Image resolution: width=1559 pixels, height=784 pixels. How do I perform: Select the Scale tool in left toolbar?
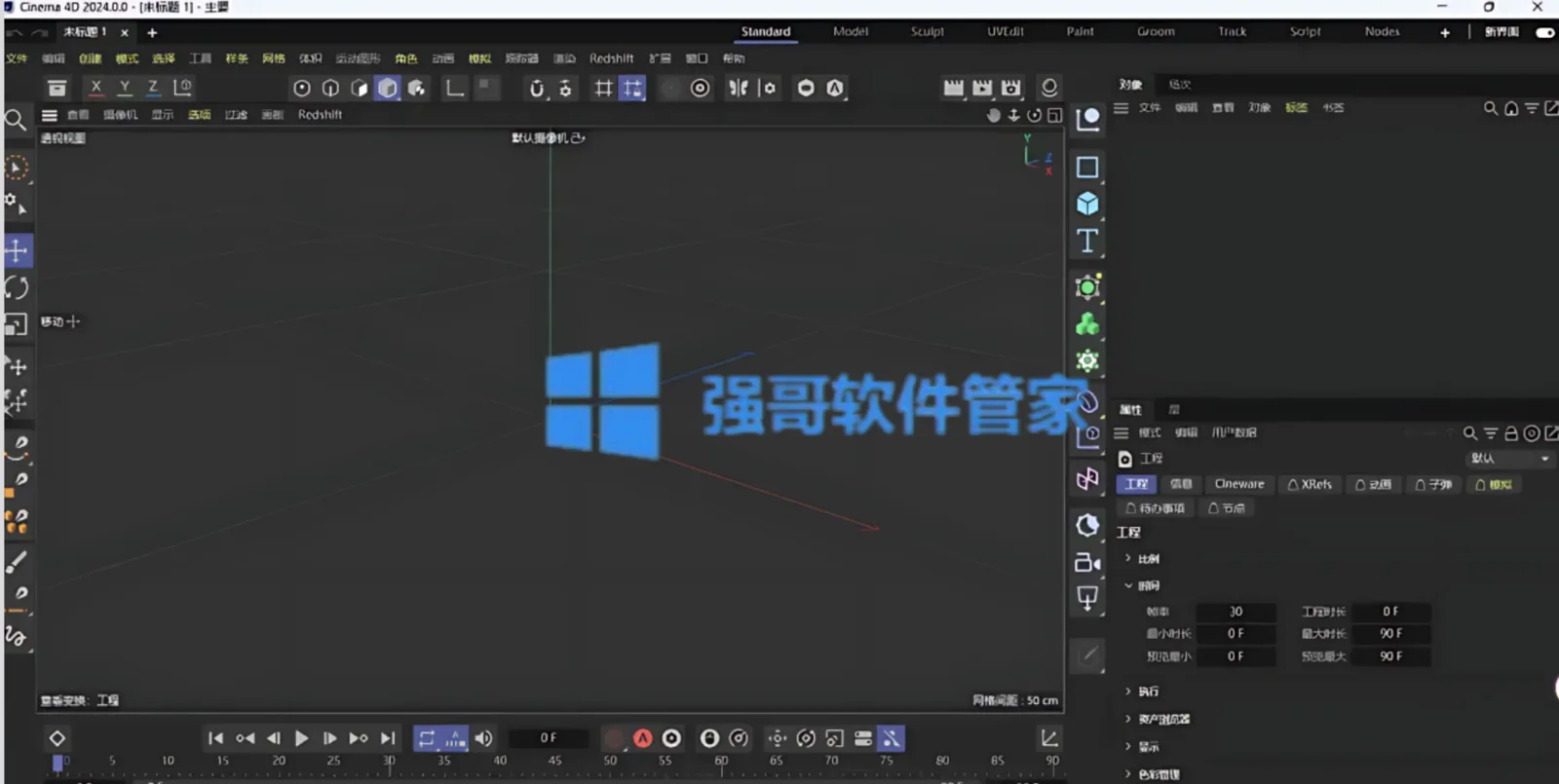[x=17, y=324]
